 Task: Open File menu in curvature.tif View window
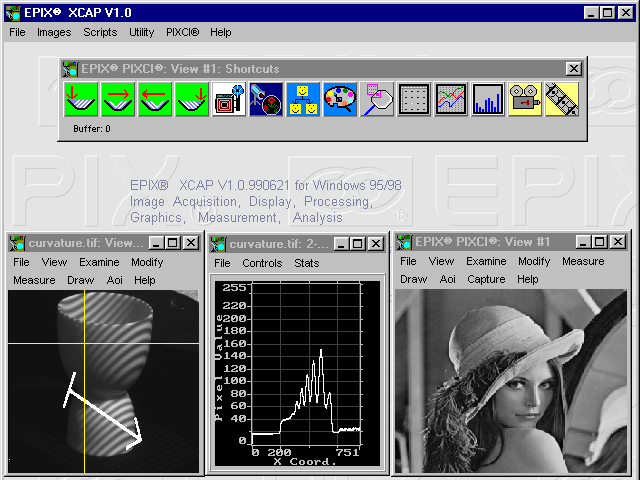[21, 262]
